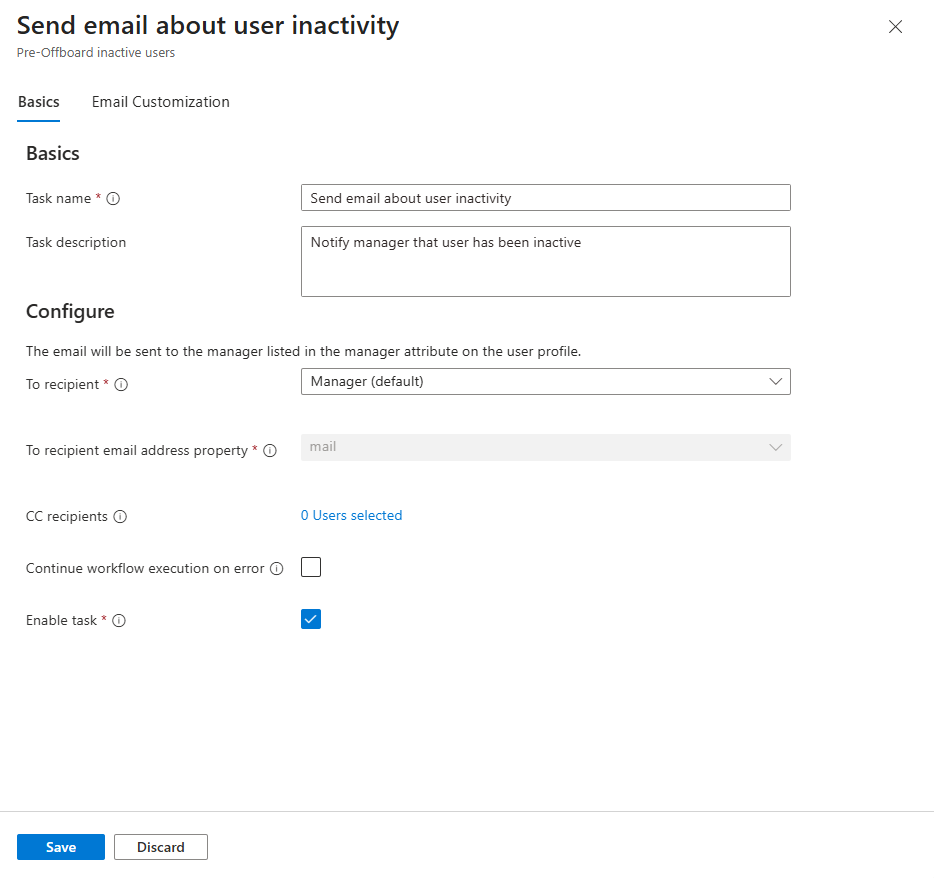Click the disabled mail property dropdown

(545, 447)
